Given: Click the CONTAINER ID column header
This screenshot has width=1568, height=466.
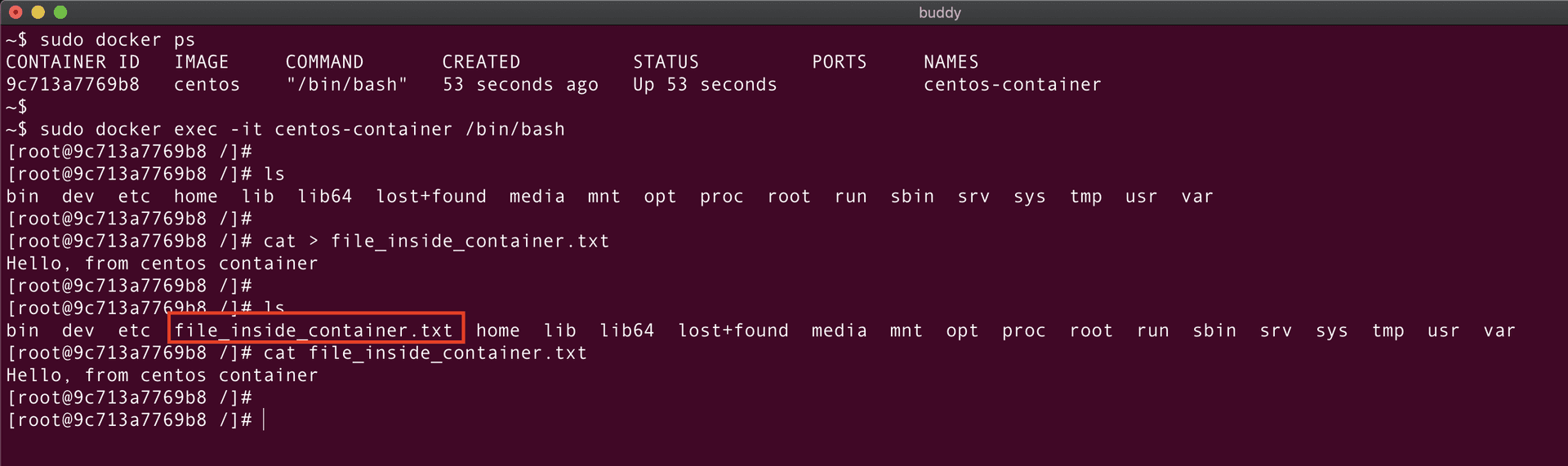Looking at the screenshot, I should click(x=73, y=62).
